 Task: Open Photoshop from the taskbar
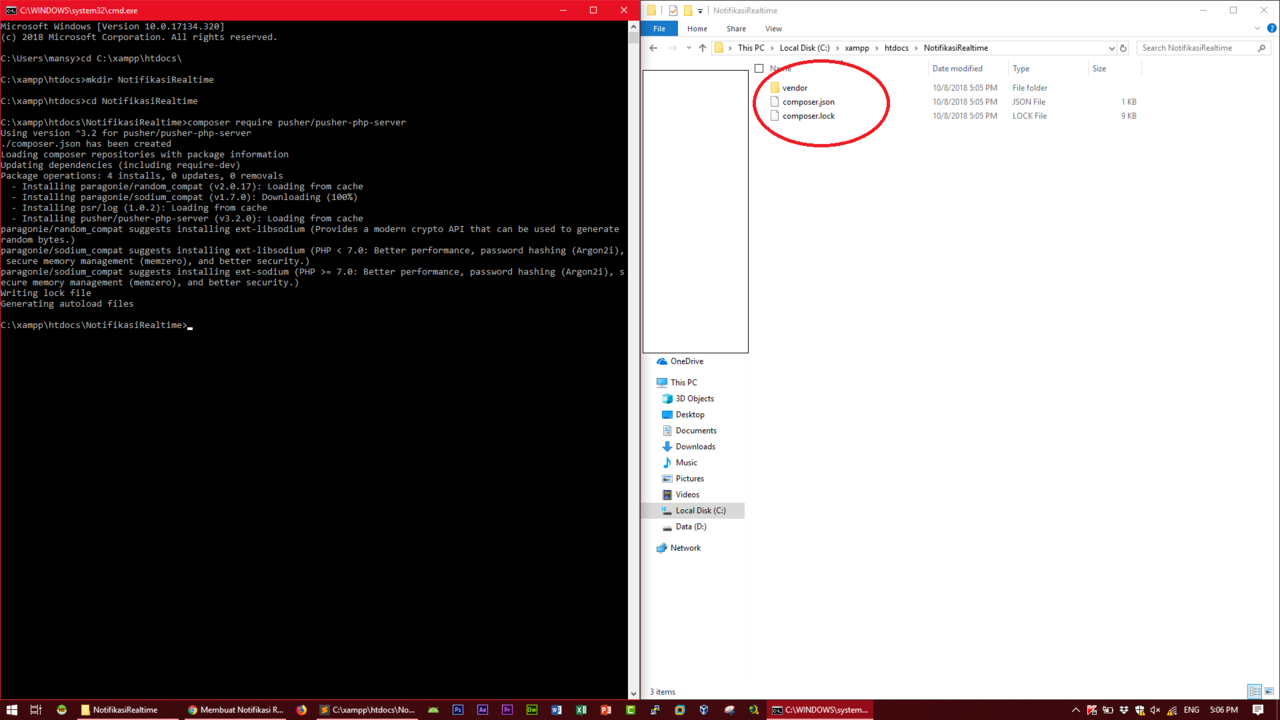tap(458, 710)
